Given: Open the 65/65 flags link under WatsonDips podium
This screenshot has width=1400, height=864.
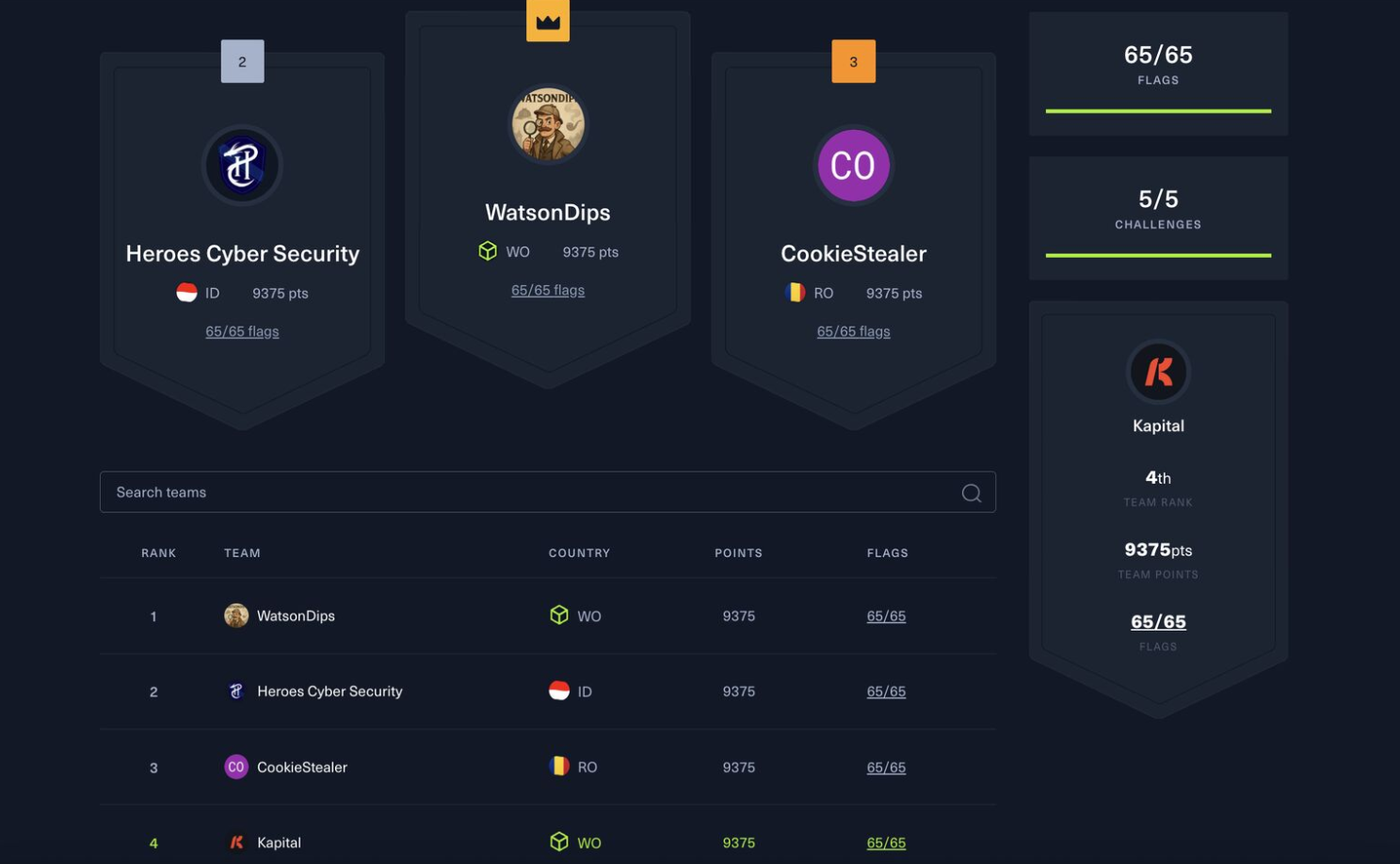Looking at the screenshot, I should coord(548,291).
